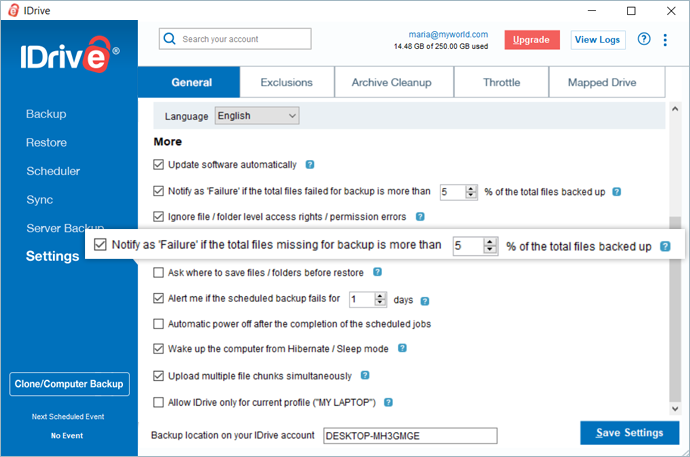Open the Language dropdown showing English
Image resolution: width=690 pixels, height=457 pixels.
pos(257,116)
